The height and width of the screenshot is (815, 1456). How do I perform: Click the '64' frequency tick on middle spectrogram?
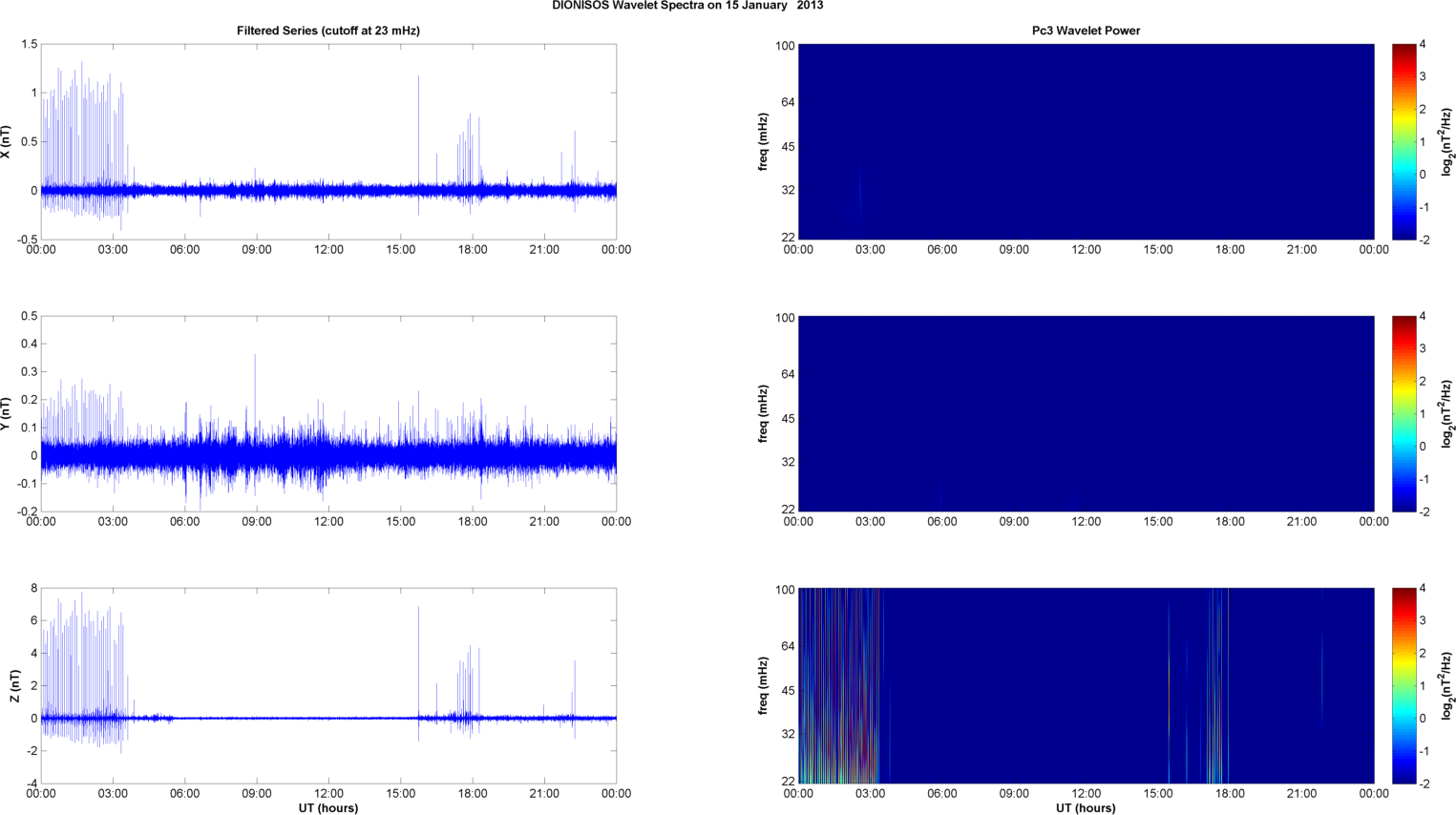(789, 374)
